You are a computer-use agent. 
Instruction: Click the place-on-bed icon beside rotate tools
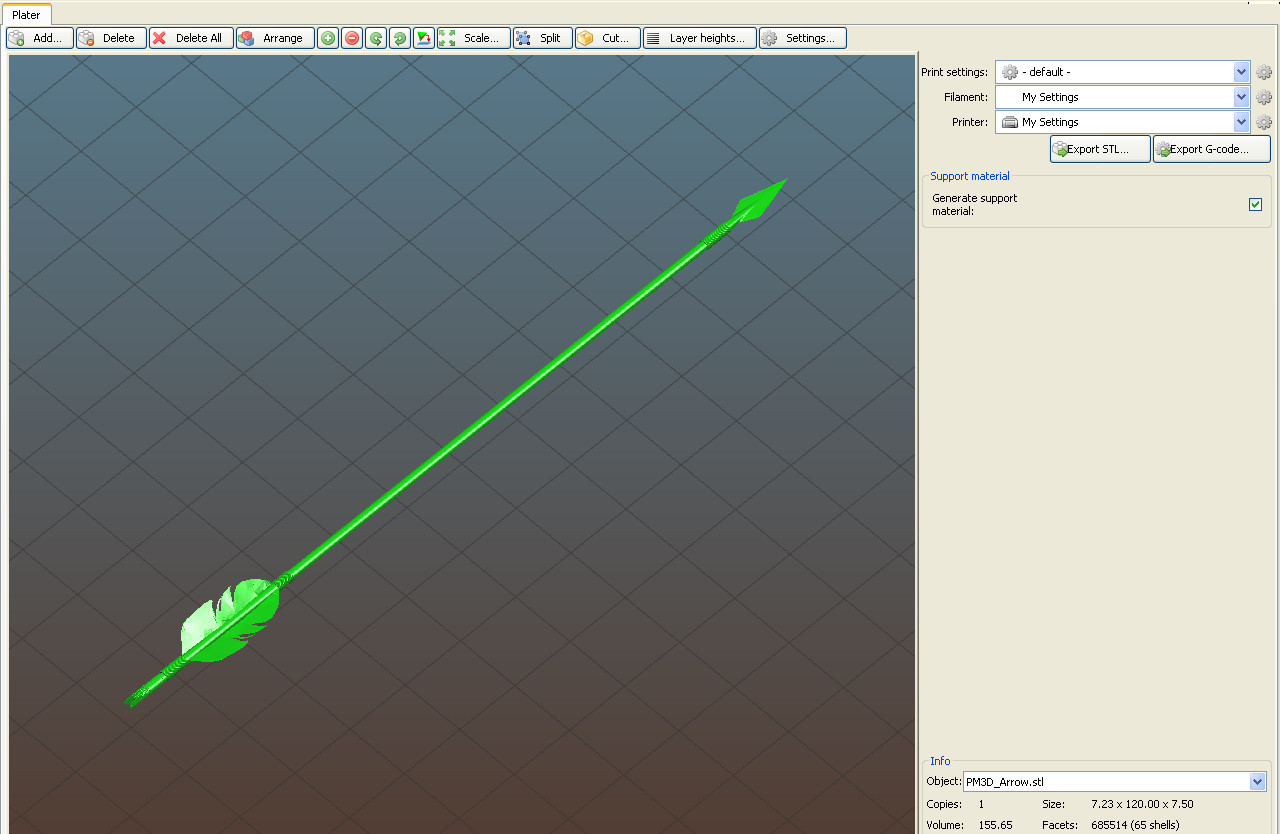click(x=423, y=37)
